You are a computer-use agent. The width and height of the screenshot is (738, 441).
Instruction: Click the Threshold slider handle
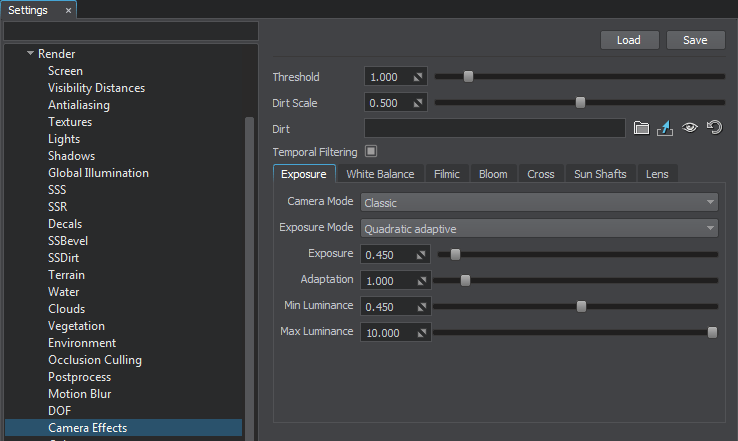(x=468, y=76)
